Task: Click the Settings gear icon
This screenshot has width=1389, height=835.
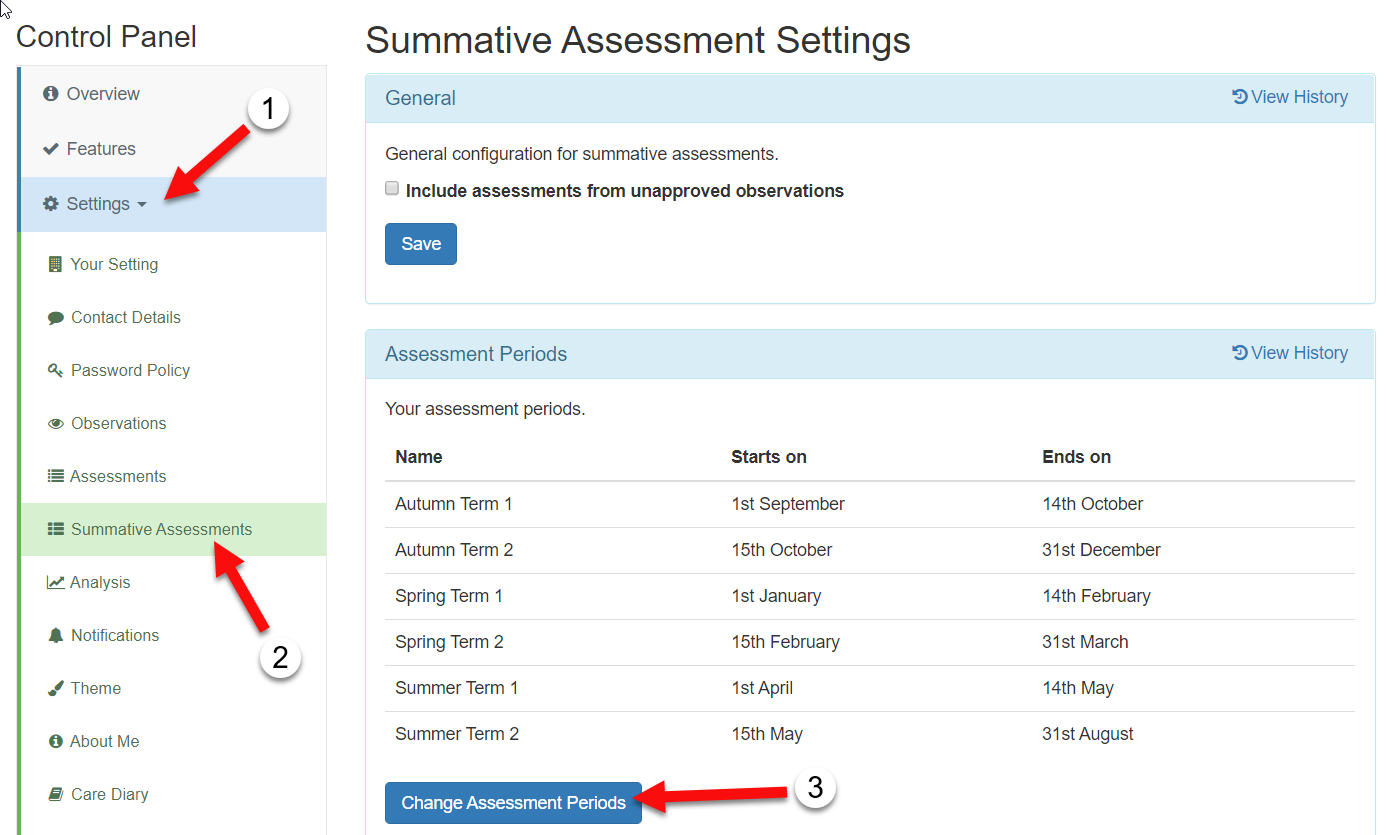Action: coord(50,204)
